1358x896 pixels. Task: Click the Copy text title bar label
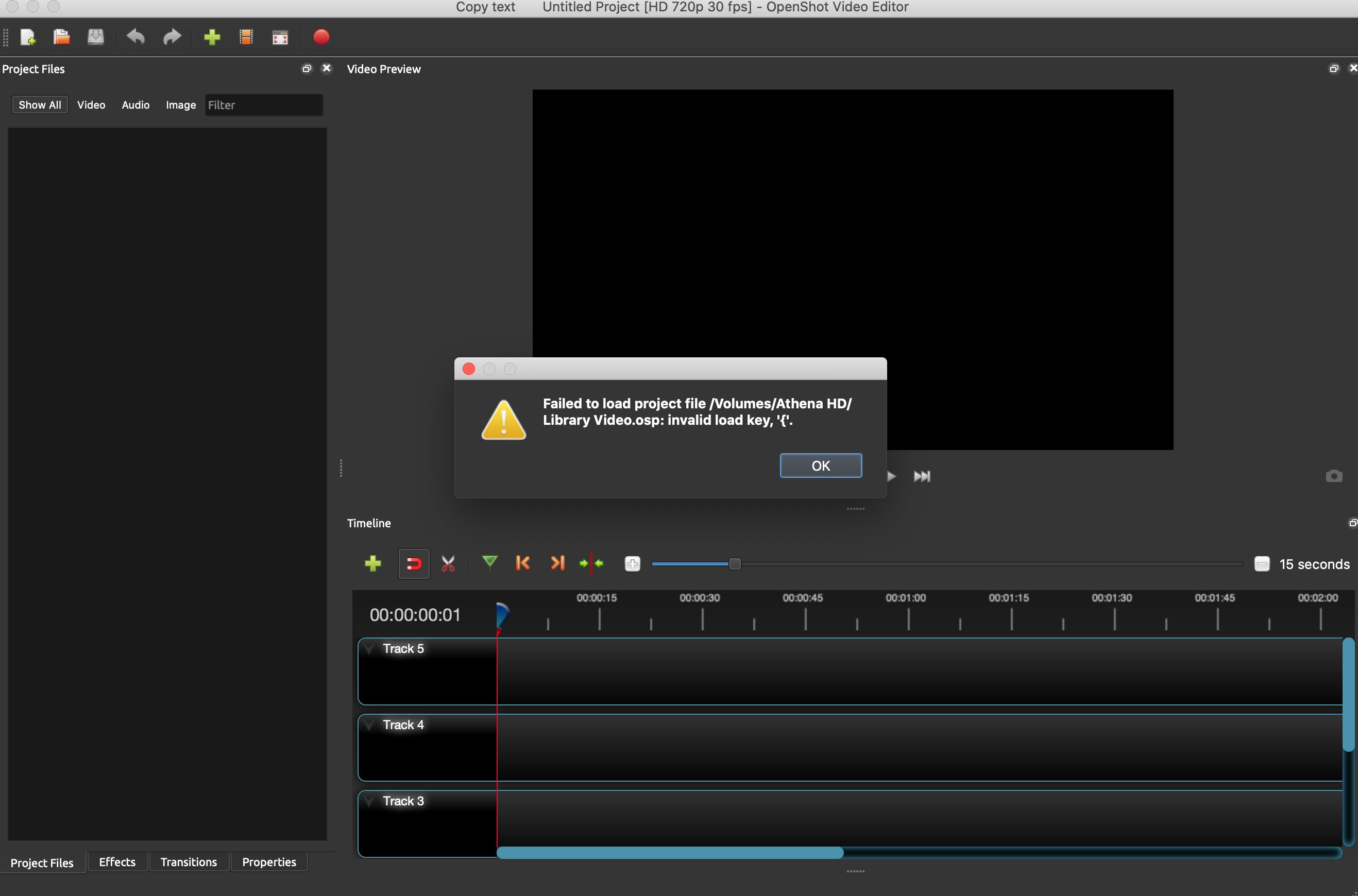pyautogui.click(x=485, y=7)
